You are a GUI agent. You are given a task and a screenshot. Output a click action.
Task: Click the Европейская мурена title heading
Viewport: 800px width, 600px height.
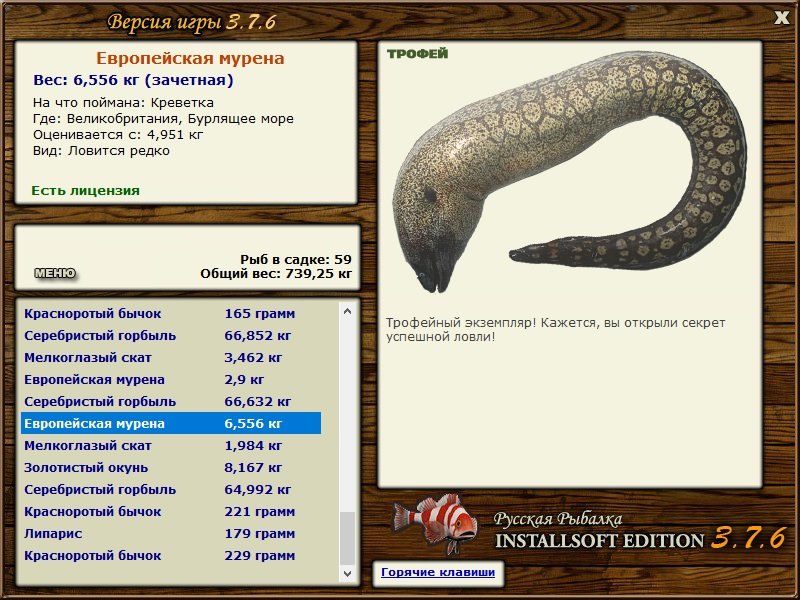click(x=190, y=58)
